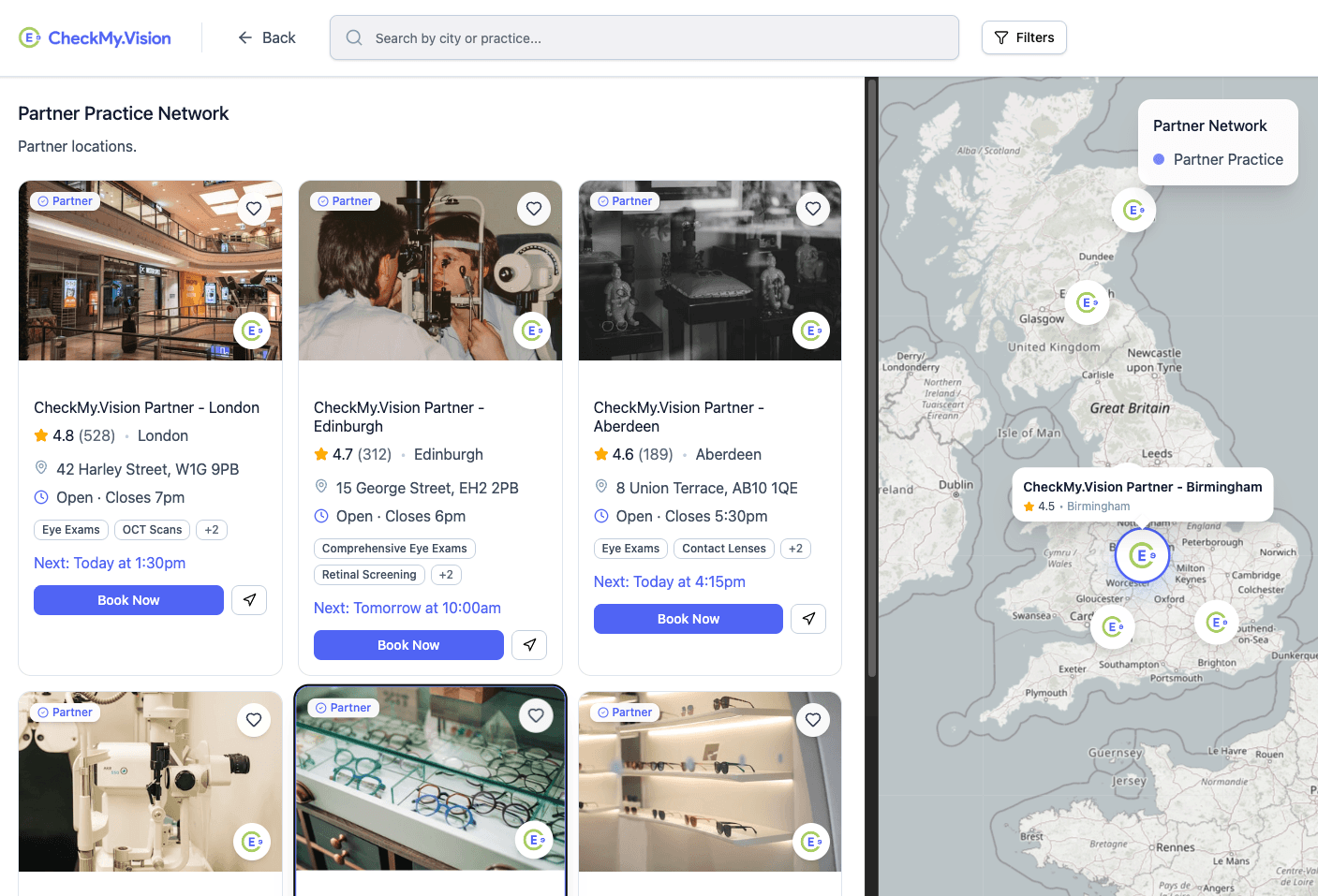Click the logo badge on Aberdeen card photo
The image size is (1318, 896).
point(811,330)
